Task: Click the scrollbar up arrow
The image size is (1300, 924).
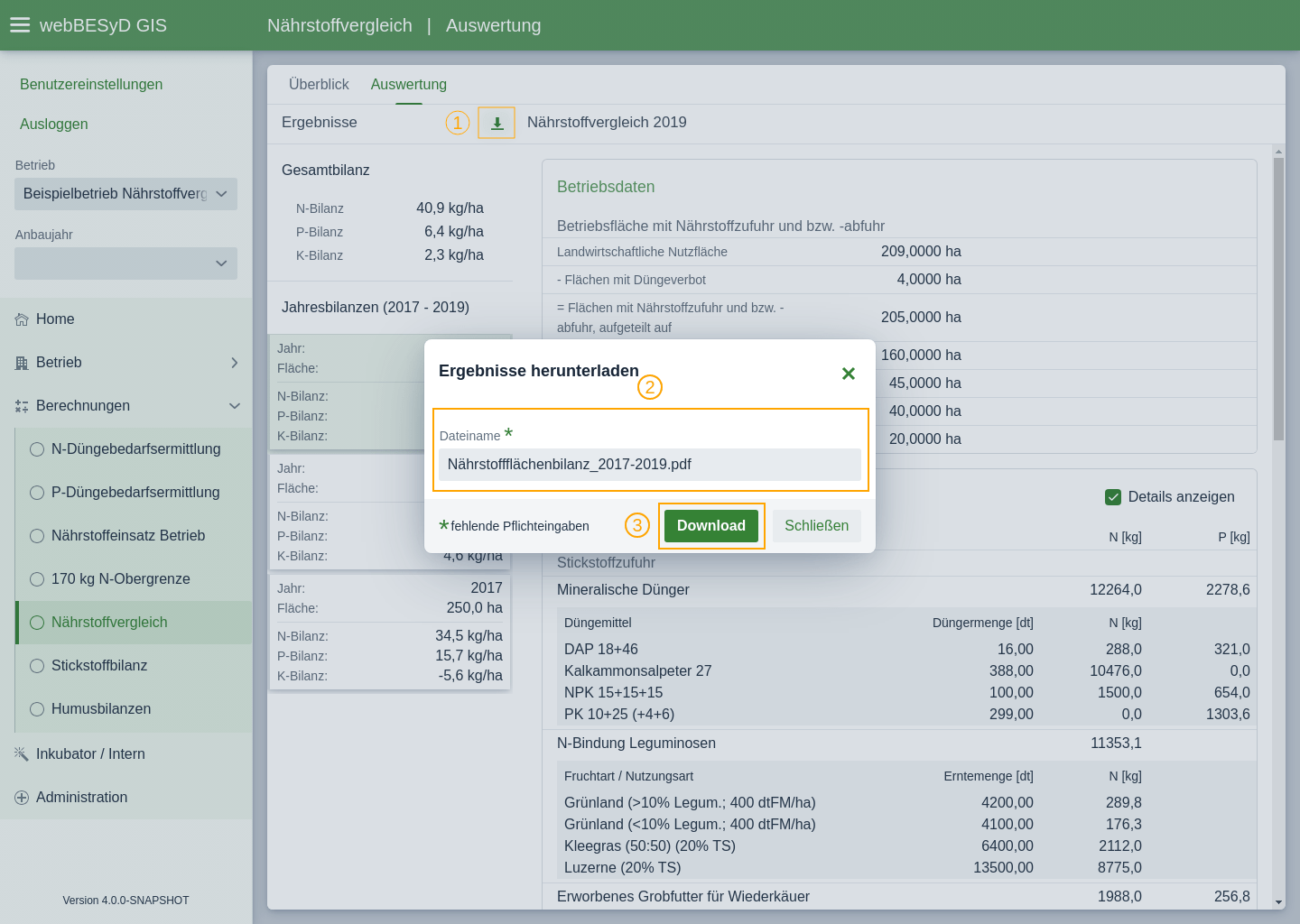Action: coord(1278,152)
